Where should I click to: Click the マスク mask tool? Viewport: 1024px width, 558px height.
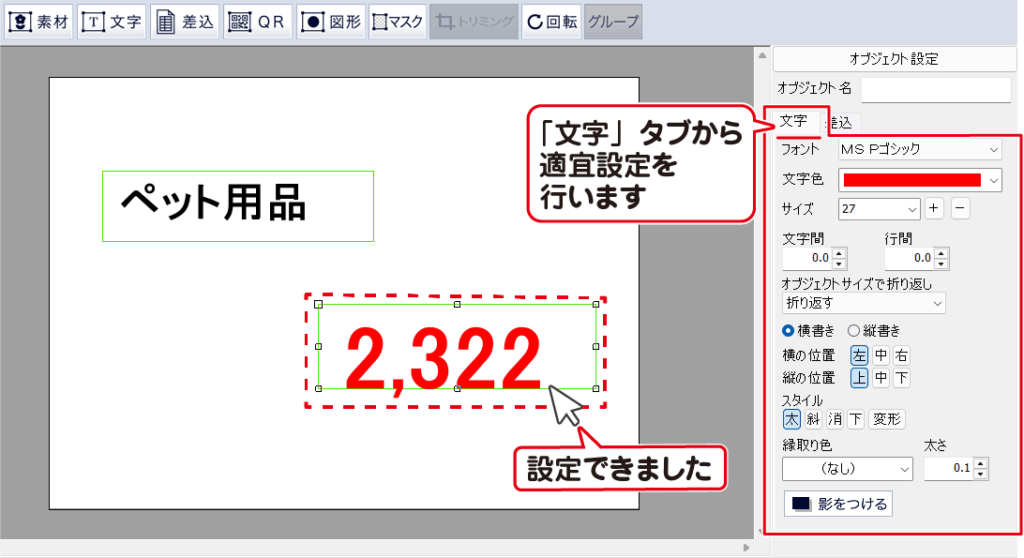pos(398,21)
